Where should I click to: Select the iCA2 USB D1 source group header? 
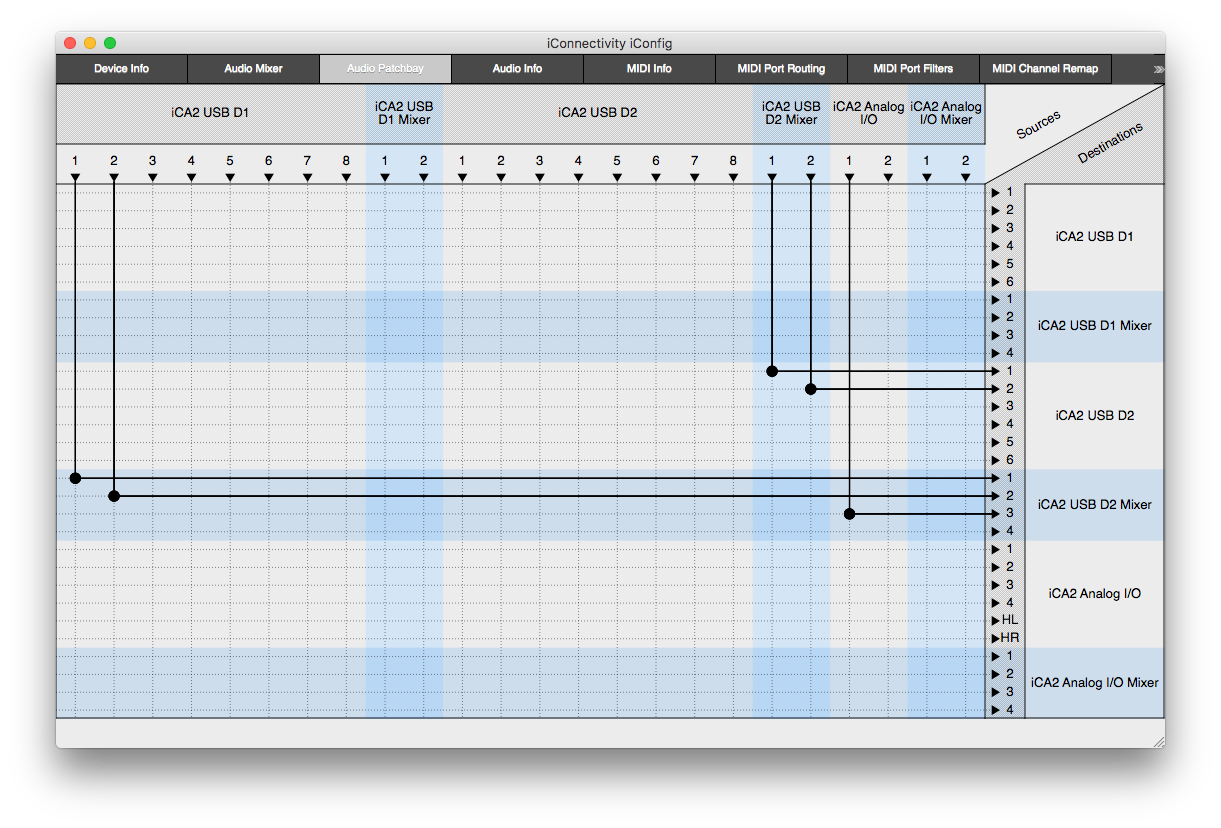coord(210,113)
